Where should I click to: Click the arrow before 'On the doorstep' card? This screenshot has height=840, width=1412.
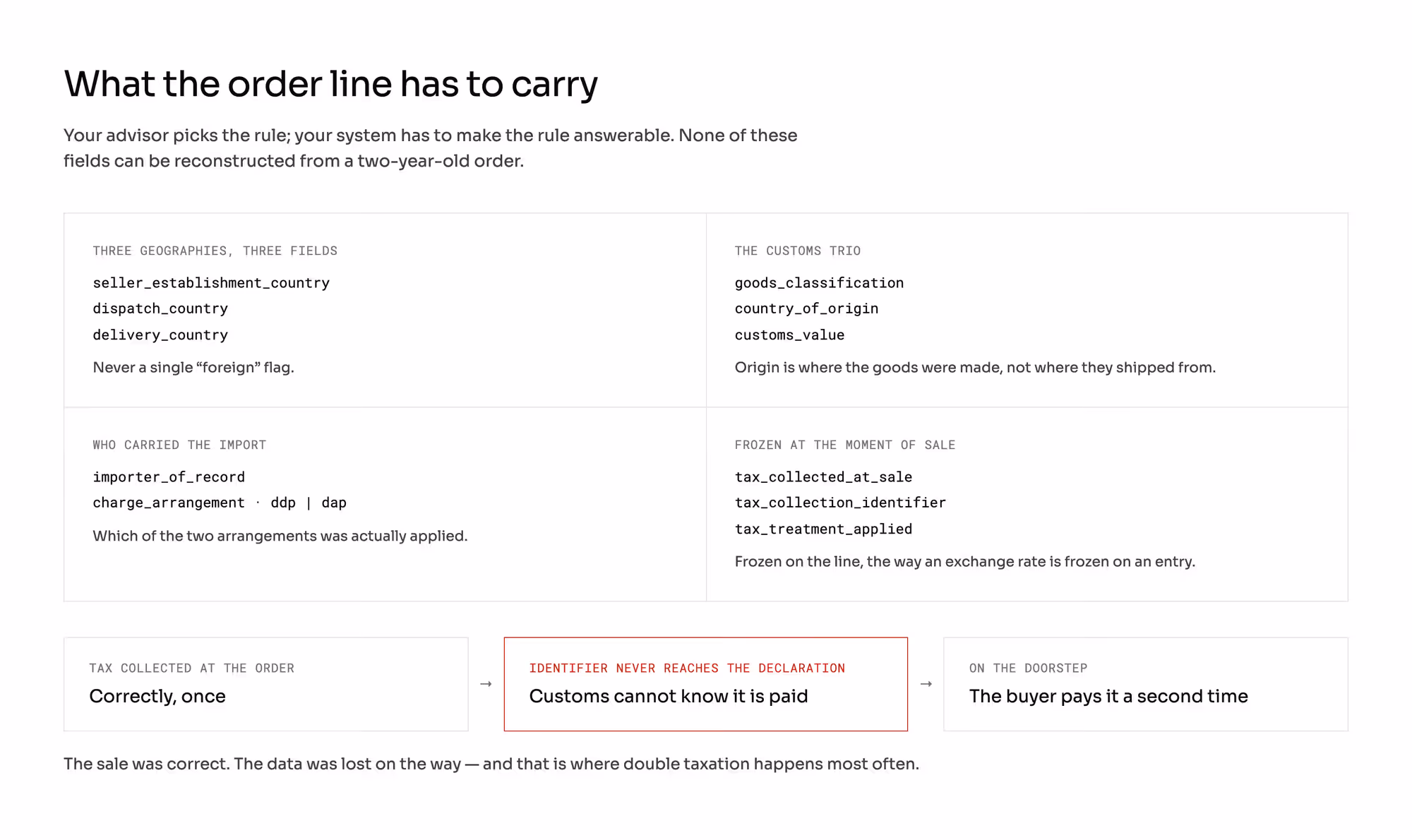point(926,684)
